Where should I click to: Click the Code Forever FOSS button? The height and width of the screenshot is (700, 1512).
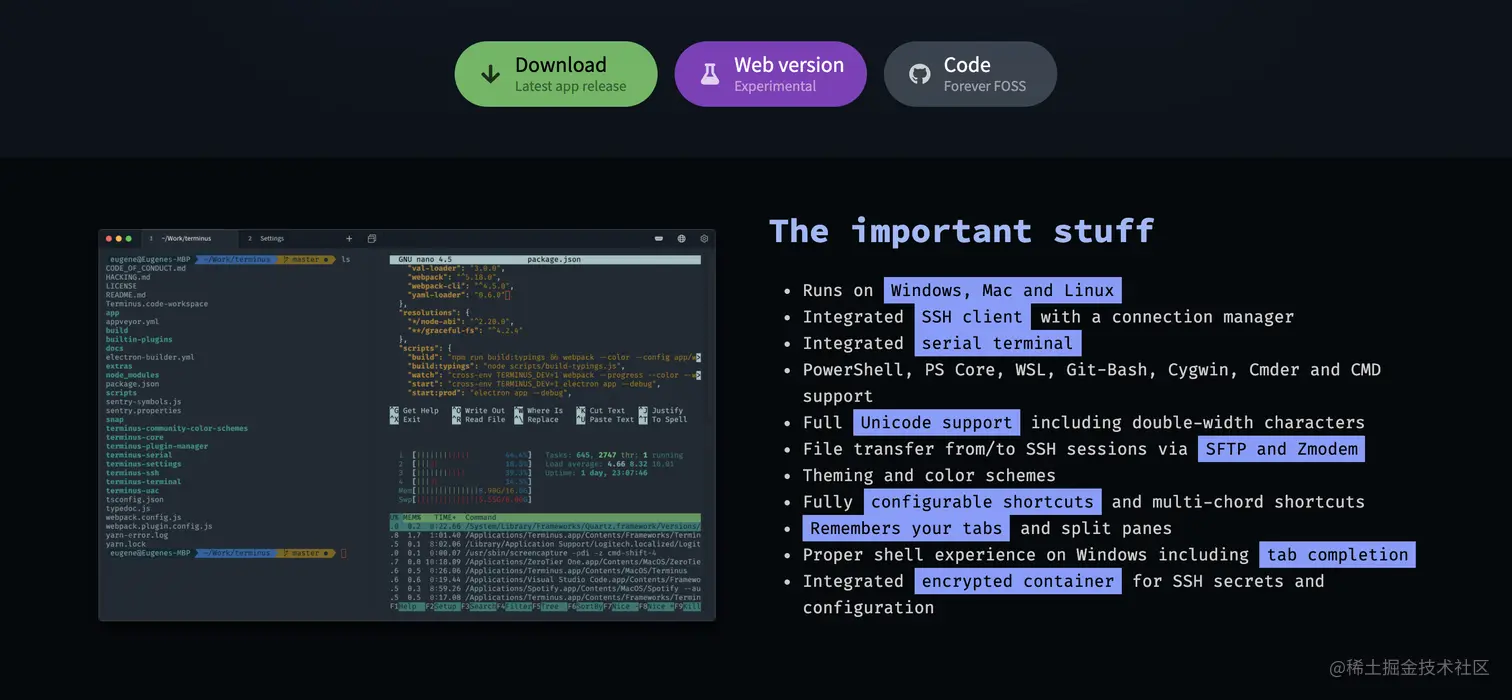click(970, 73)
